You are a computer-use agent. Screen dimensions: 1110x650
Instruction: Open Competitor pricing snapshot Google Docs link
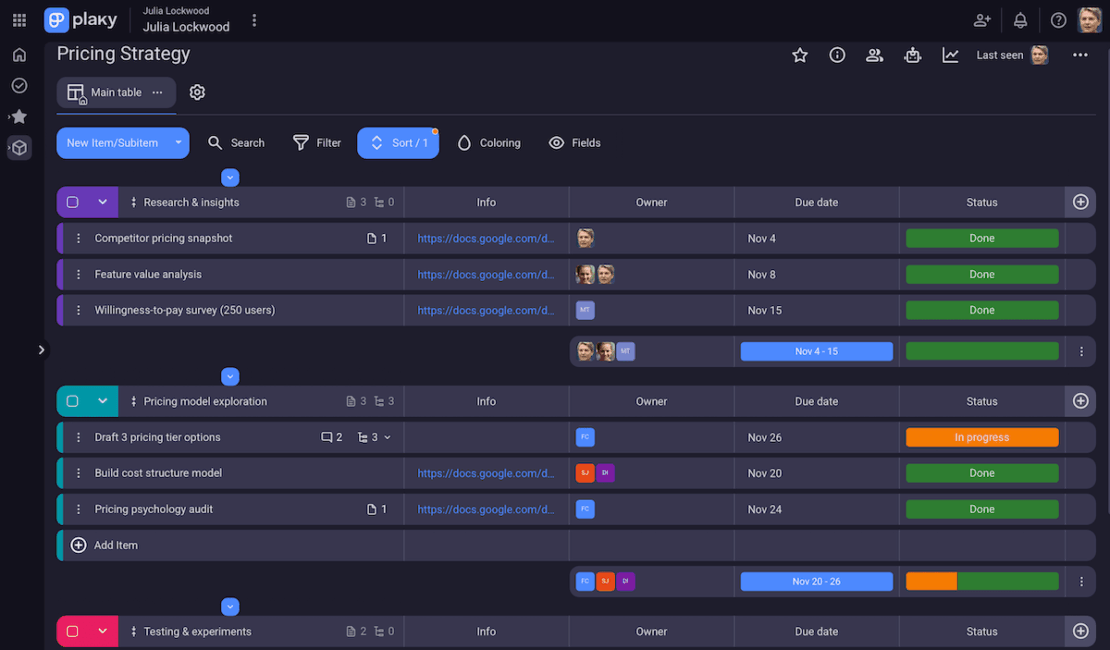tap(485, 238)
